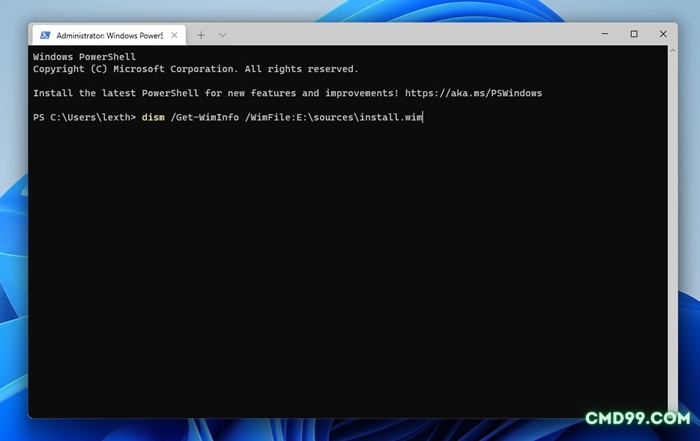The width and height of the screenshot is (700, 441).
Task: Open the https://aka.ms/PSWindows link
Action: [473, 93]
